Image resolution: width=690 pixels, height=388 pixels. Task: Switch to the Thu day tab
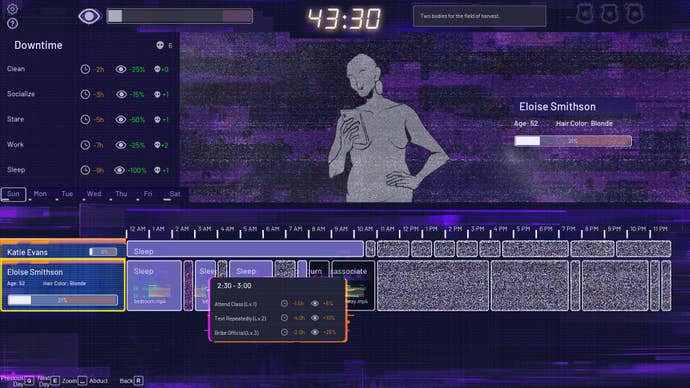(121, 194)
